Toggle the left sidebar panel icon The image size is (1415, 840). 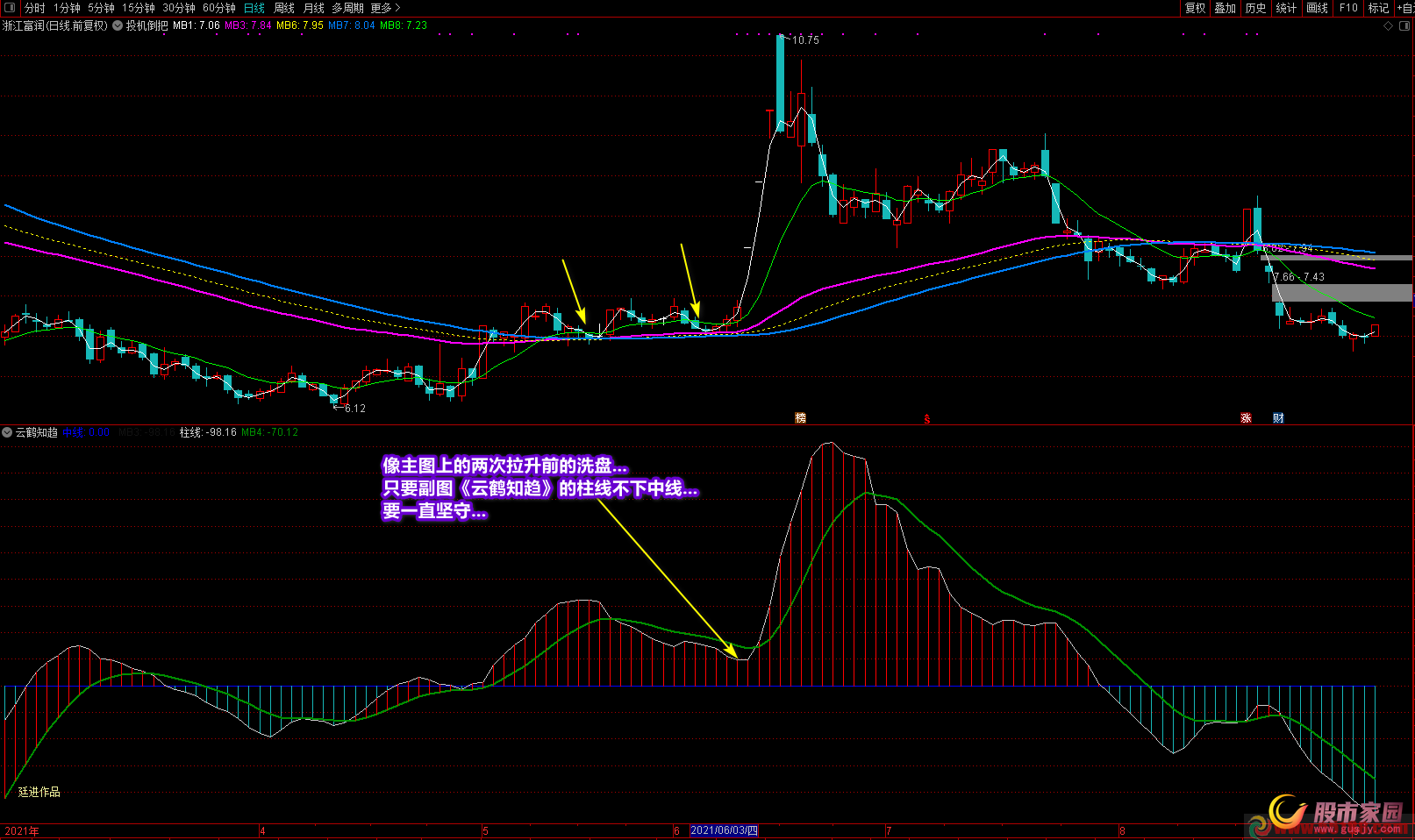(x=10, y=8)
